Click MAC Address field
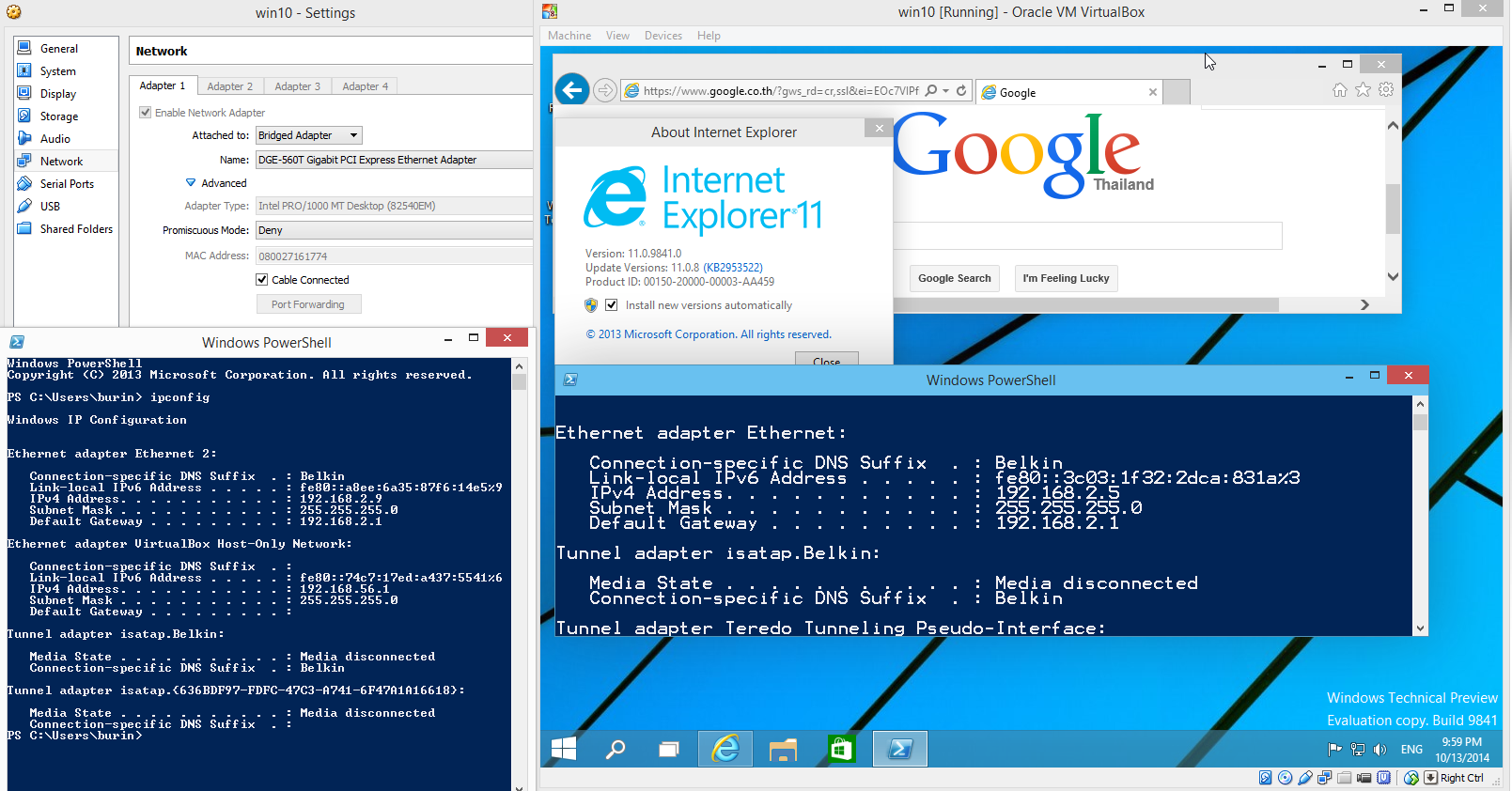 394,256
